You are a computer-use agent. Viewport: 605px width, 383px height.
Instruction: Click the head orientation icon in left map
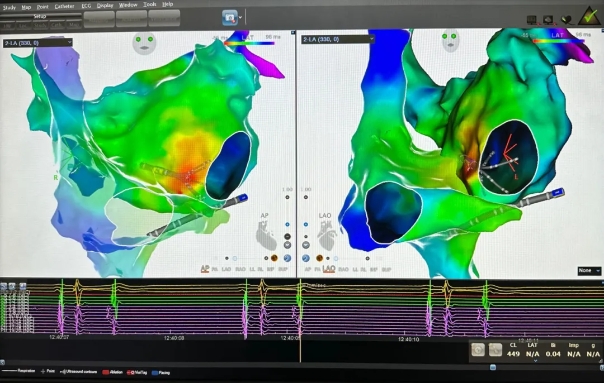(144, 42)
